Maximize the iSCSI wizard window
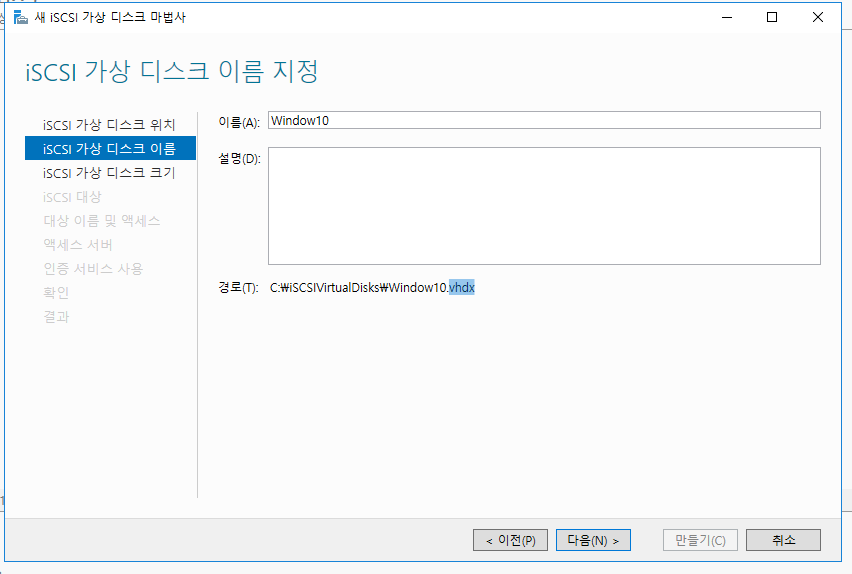This screenshot has height=574, width=852. (x=772, y=17)
